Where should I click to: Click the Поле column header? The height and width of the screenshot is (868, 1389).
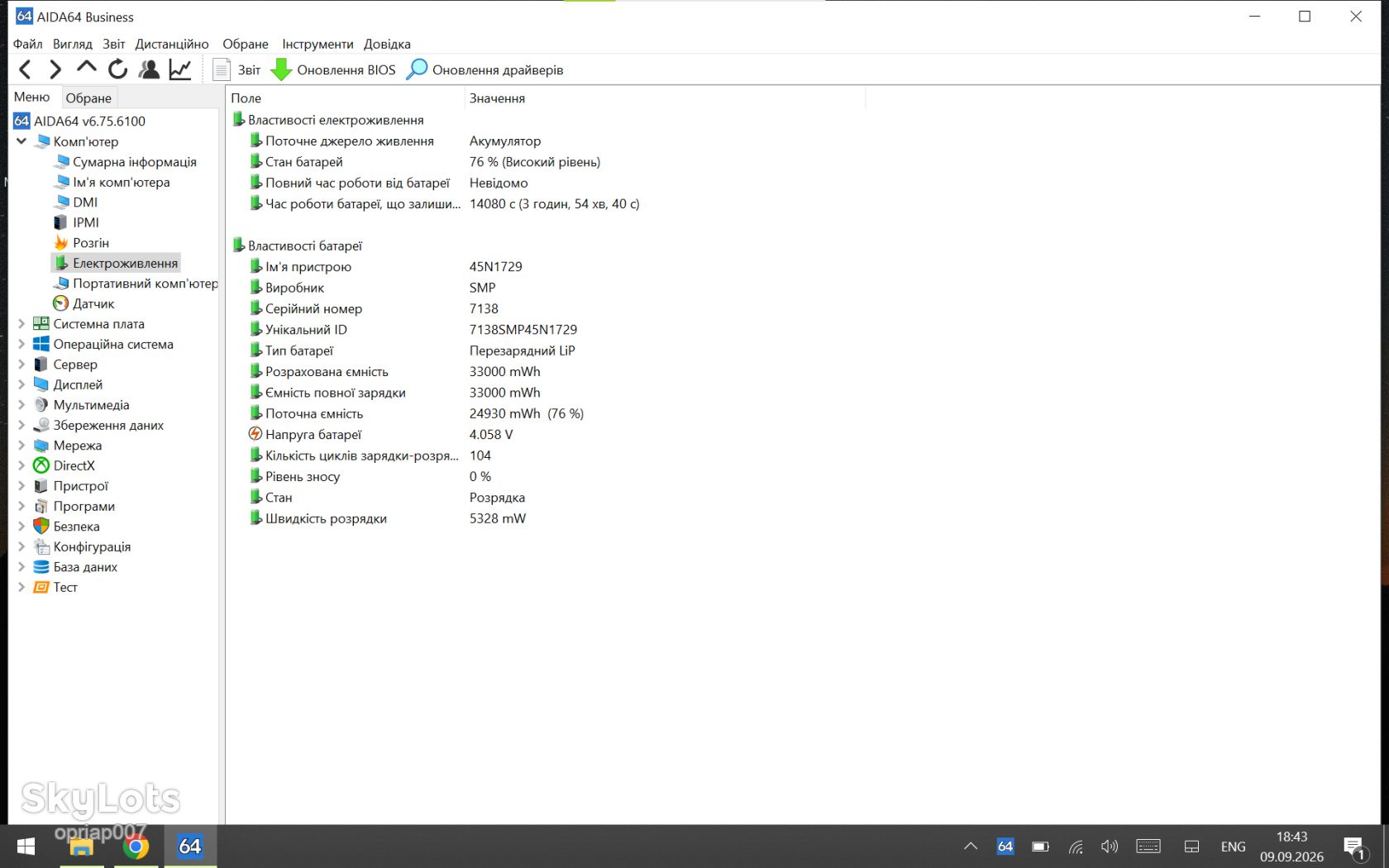(346, 98)
